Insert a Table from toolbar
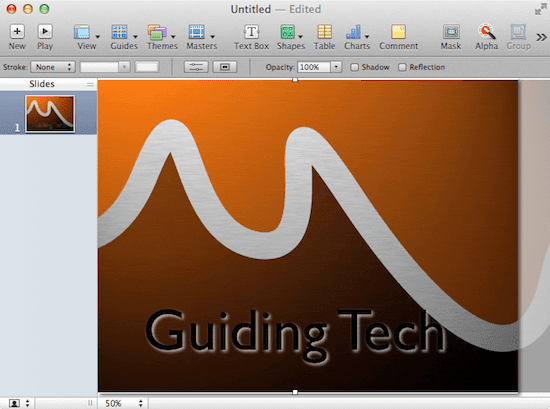 pyautogui.click(x=324, y=32)
